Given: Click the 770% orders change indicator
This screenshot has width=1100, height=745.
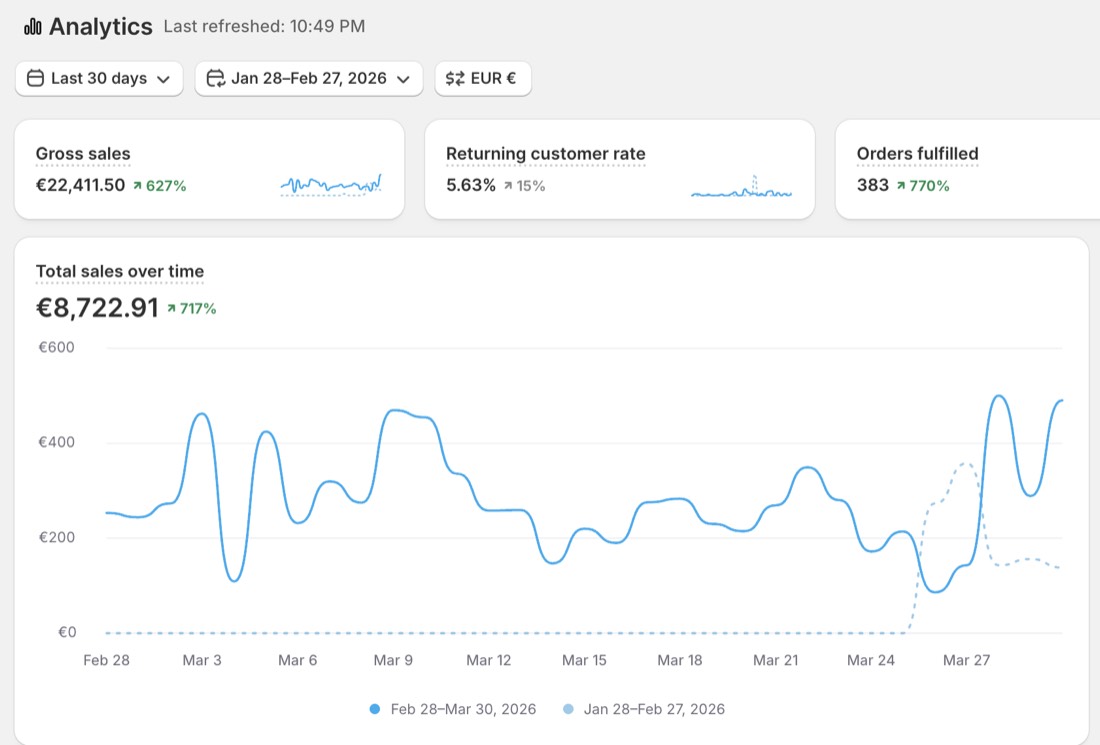Looking at the screenshot, I should (x=923, y=186).
